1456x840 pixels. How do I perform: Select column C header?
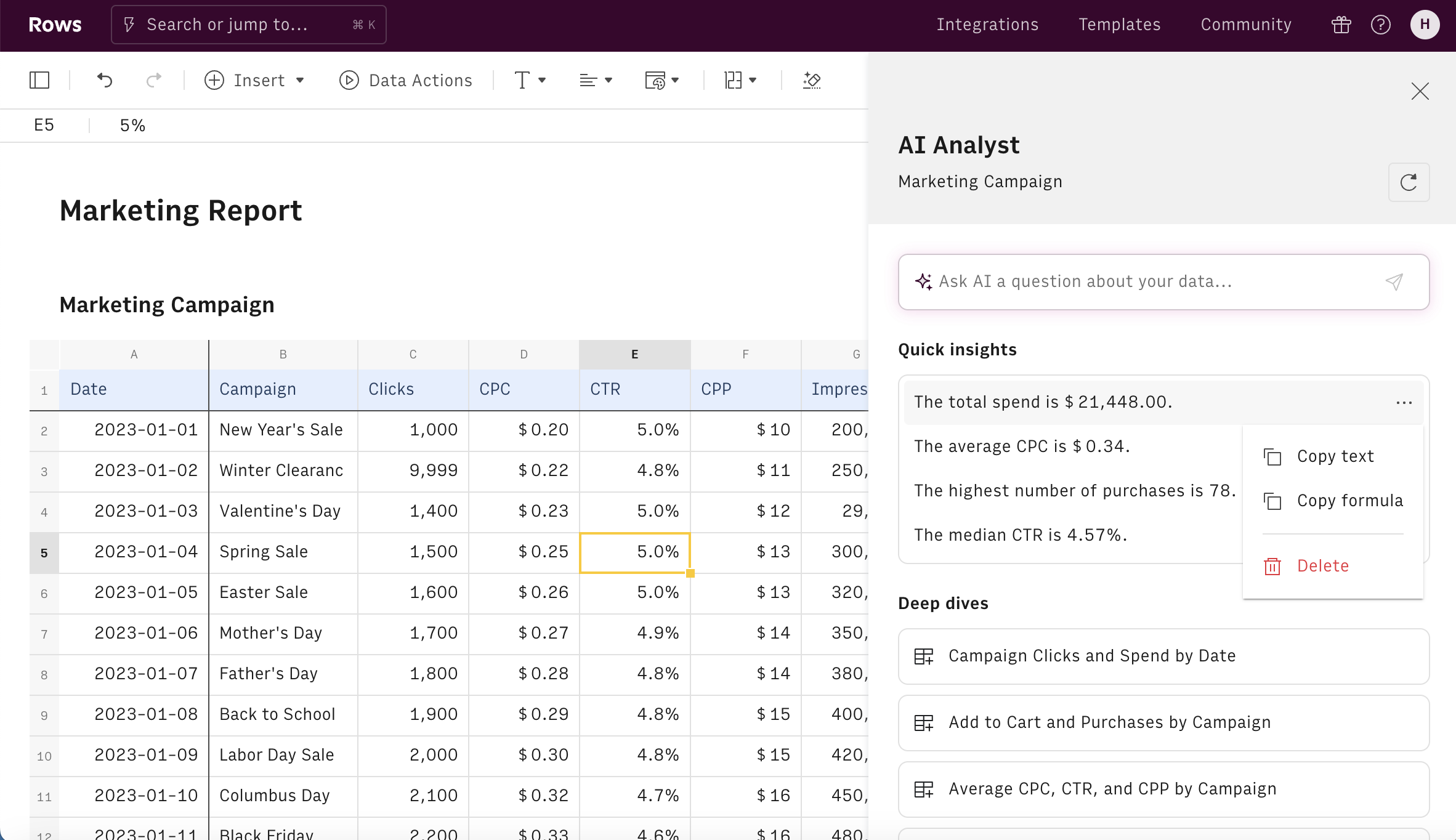pyautogui.click(x=413, y=354)
